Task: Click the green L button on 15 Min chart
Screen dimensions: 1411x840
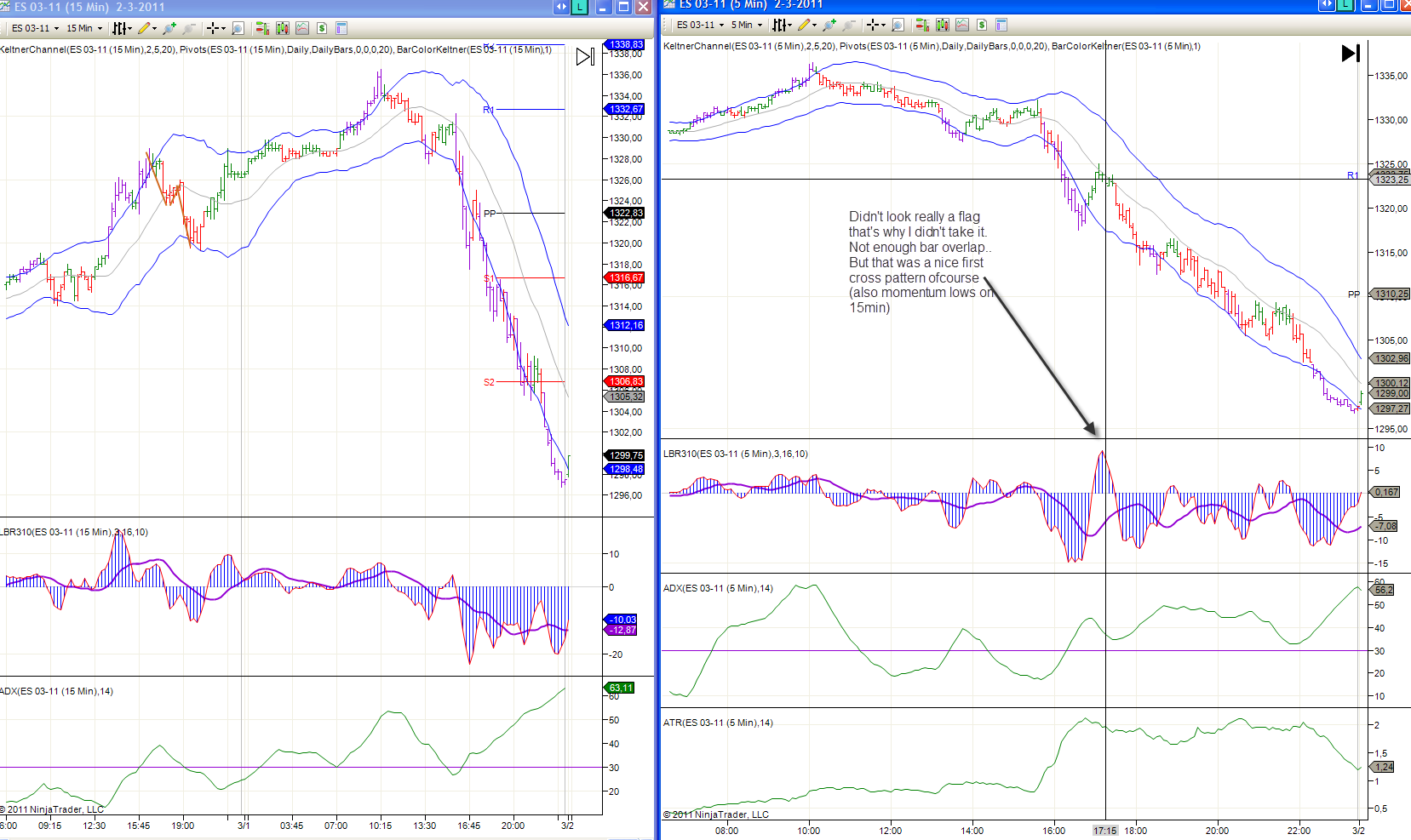Action: pyautogui.click(x=579, y=7)
